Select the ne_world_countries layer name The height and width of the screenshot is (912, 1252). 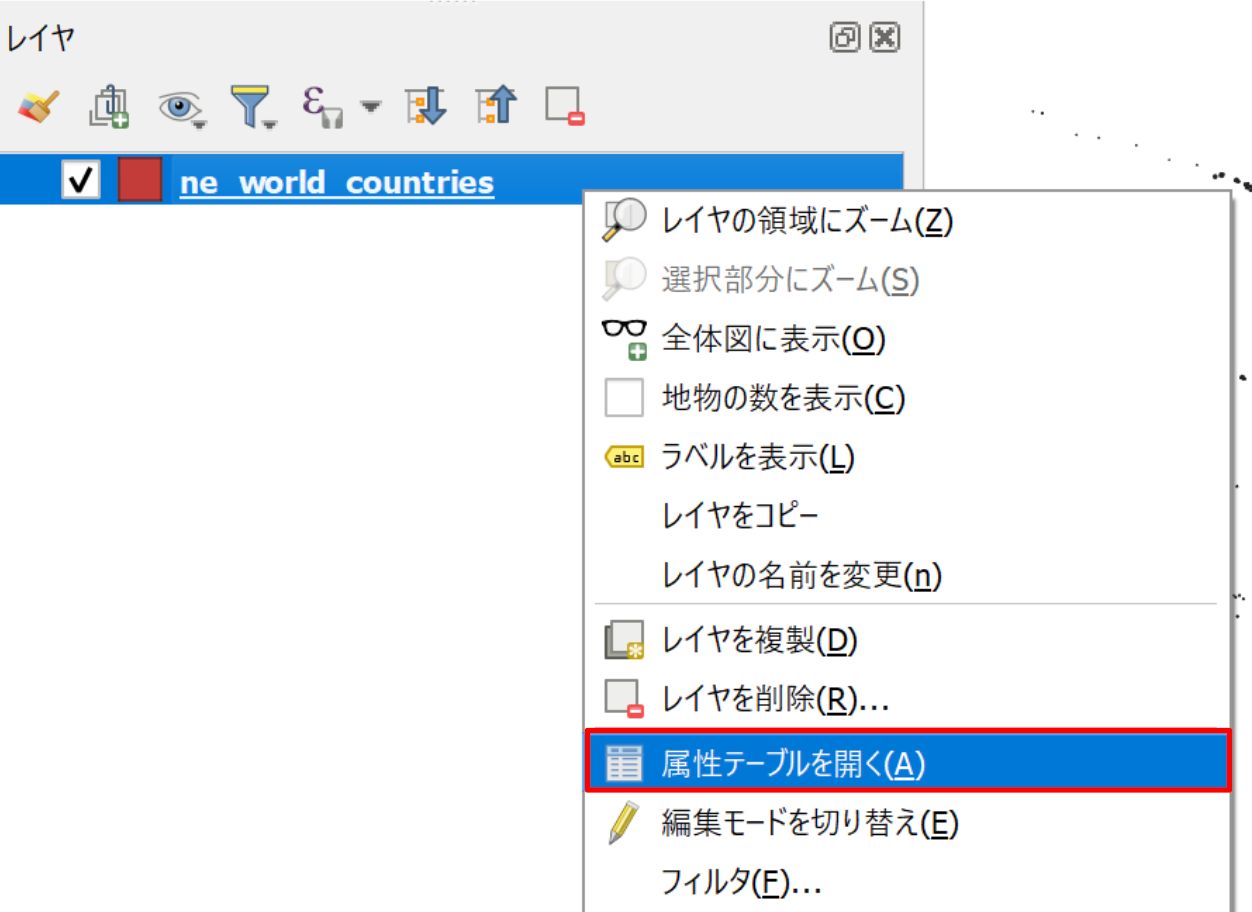click(x=337, y=182)
